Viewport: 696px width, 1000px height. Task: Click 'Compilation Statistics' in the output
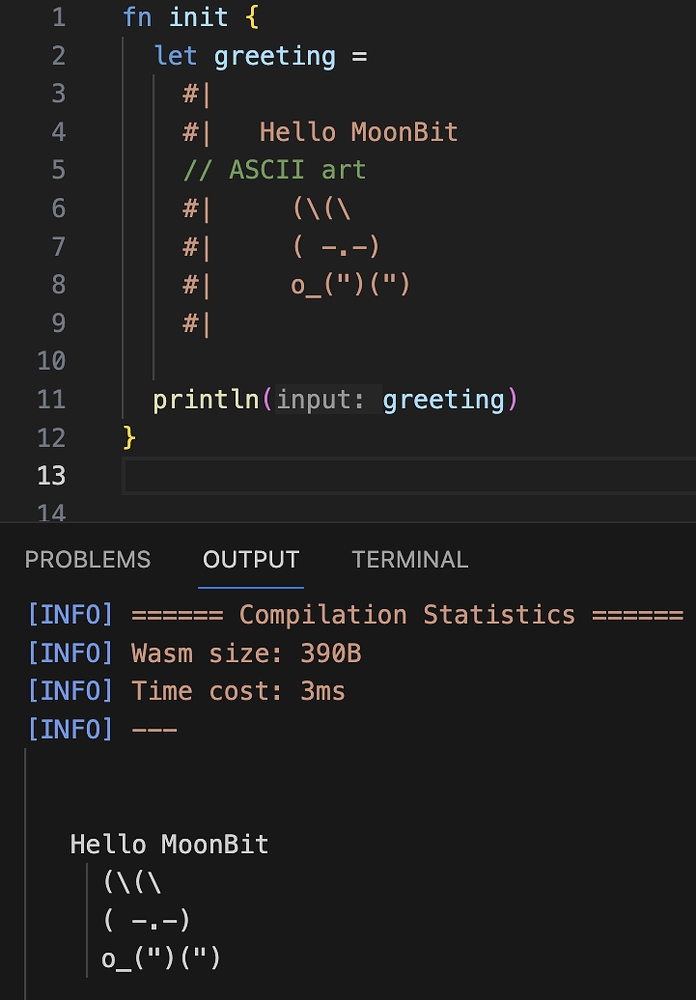coord(407,615)
